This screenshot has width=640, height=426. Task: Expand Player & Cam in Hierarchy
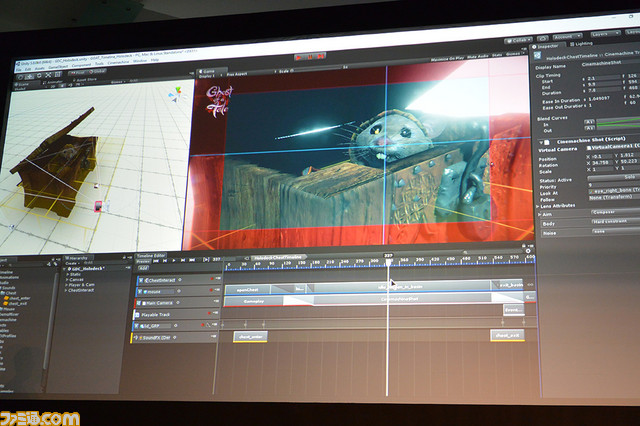coord(67,285)
